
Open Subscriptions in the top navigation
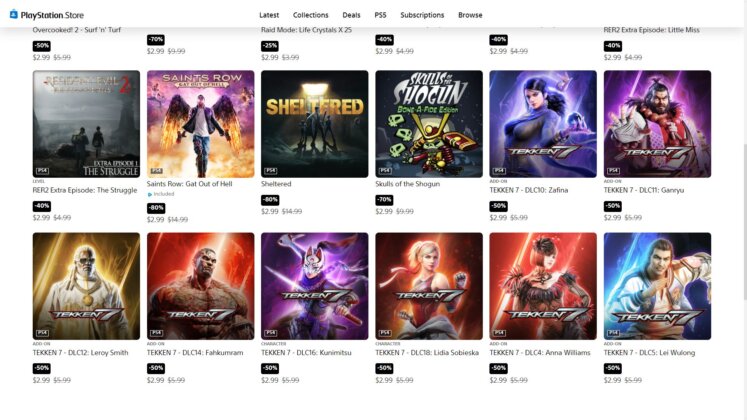click(x=422, y=15)
